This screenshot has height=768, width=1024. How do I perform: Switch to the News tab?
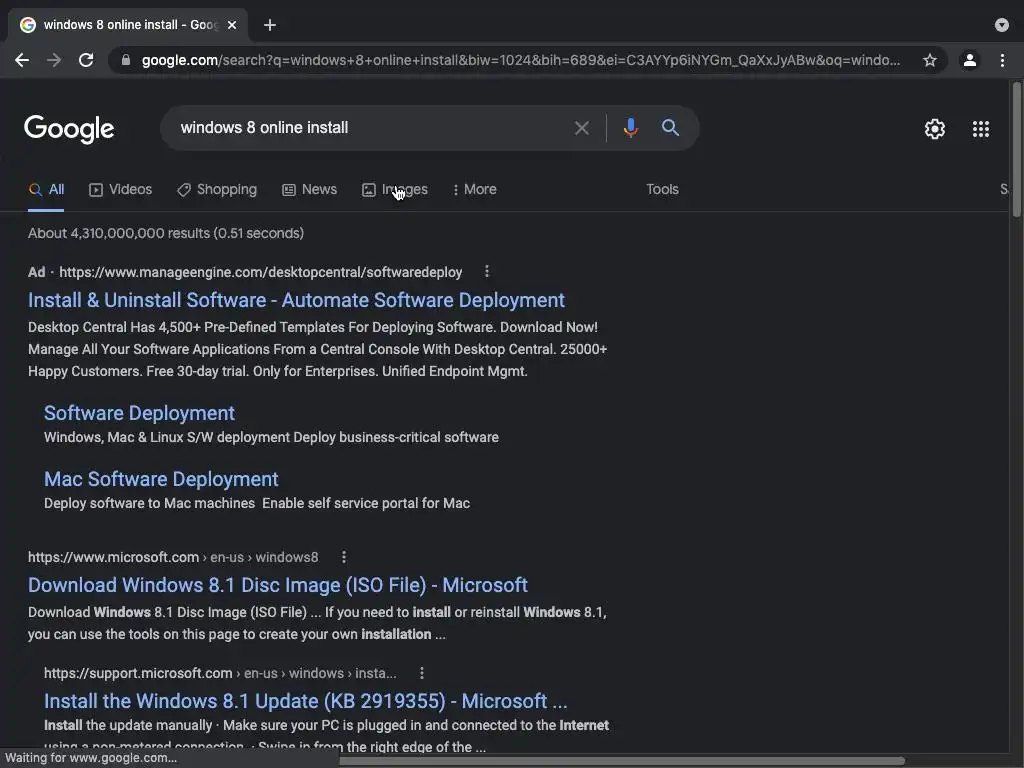[309, 189]
